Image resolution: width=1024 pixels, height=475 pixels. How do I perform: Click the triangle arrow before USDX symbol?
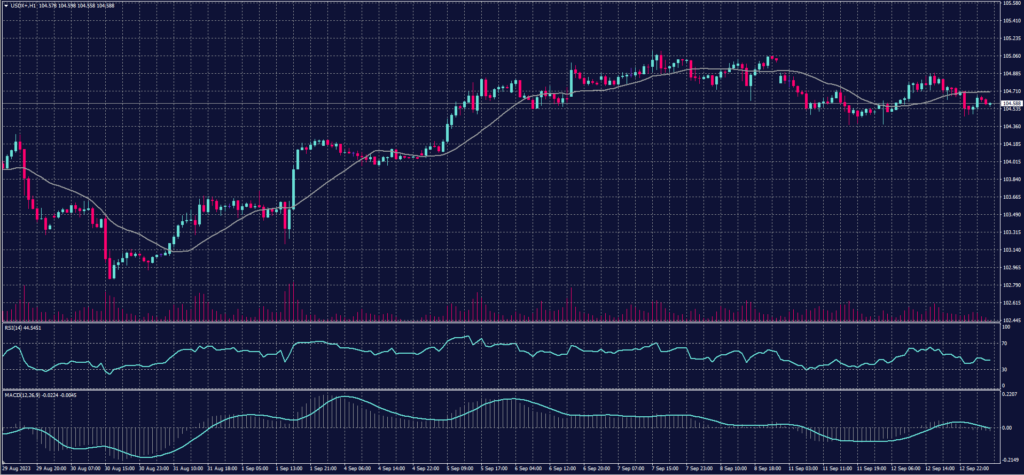[5, 5]
